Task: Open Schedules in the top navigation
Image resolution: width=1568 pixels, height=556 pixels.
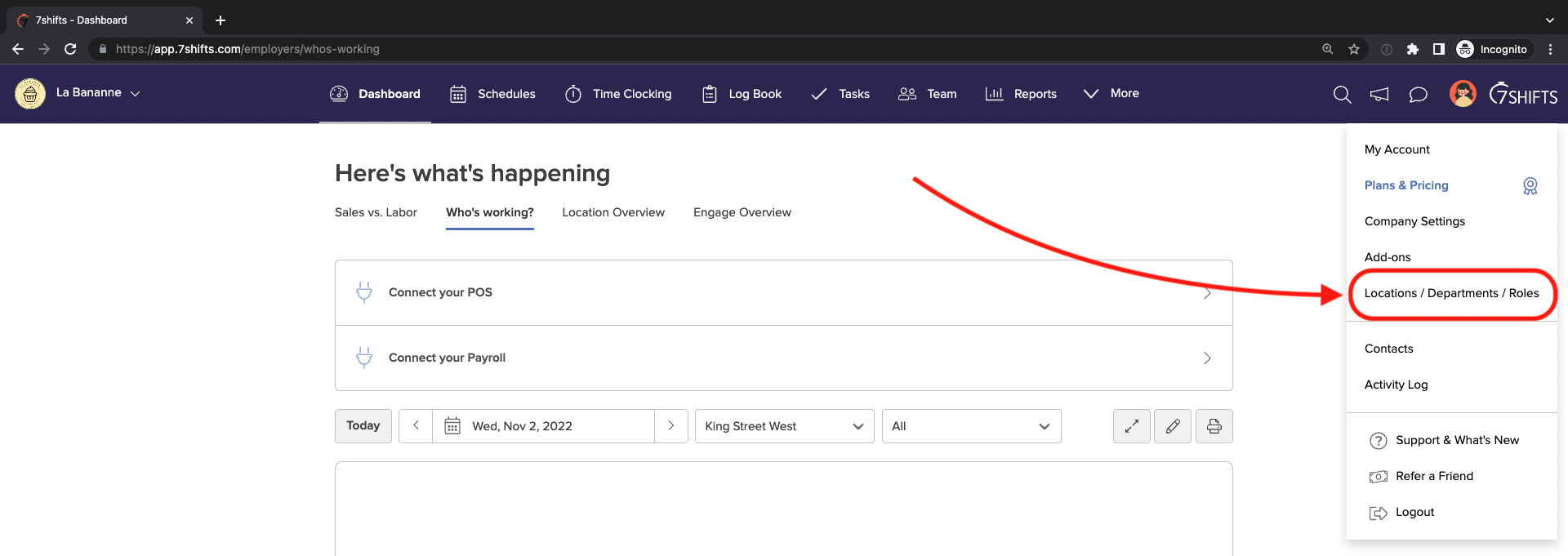Action: point(492,94)
